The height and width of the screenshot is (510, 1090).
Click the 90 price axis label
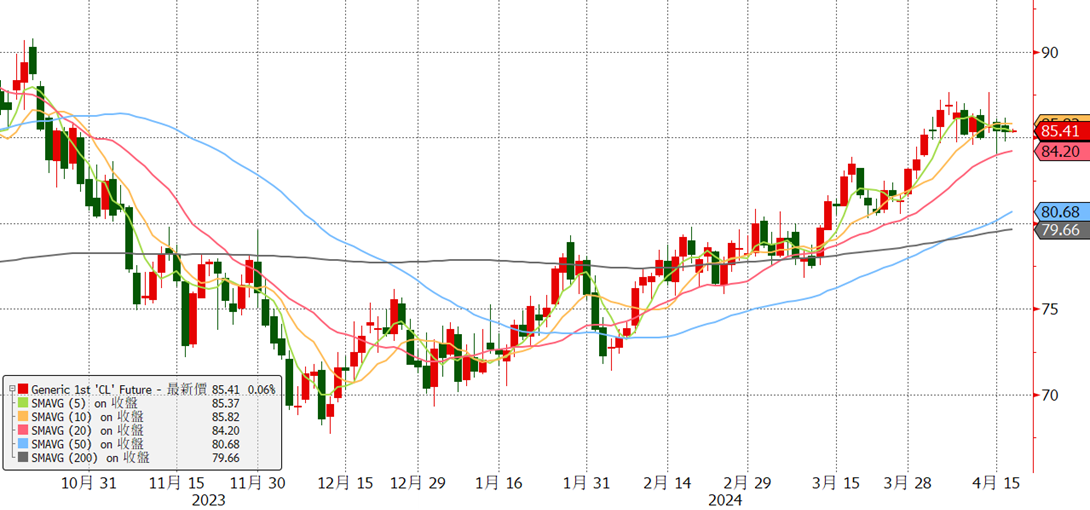[1050, 53]
